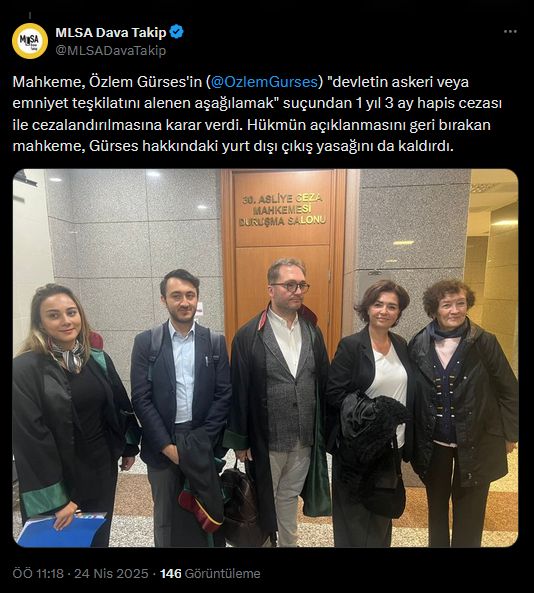Image resolution: width=534 pixels, height=593 pixels.
Task: Click the courtroom door sign in photo
Action: (282, 210)
